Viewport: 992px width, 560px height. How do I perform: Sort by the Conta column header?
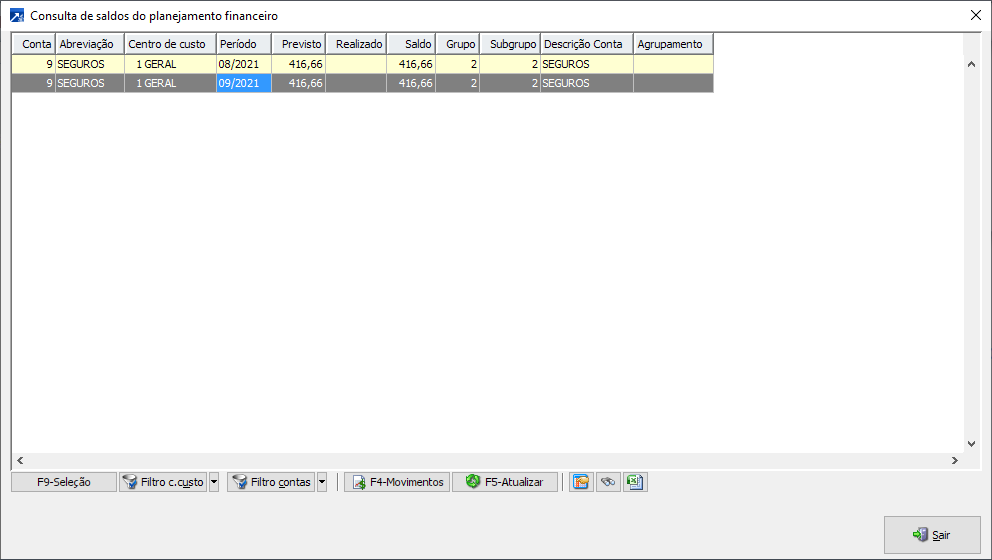click(x=34, y=44)
